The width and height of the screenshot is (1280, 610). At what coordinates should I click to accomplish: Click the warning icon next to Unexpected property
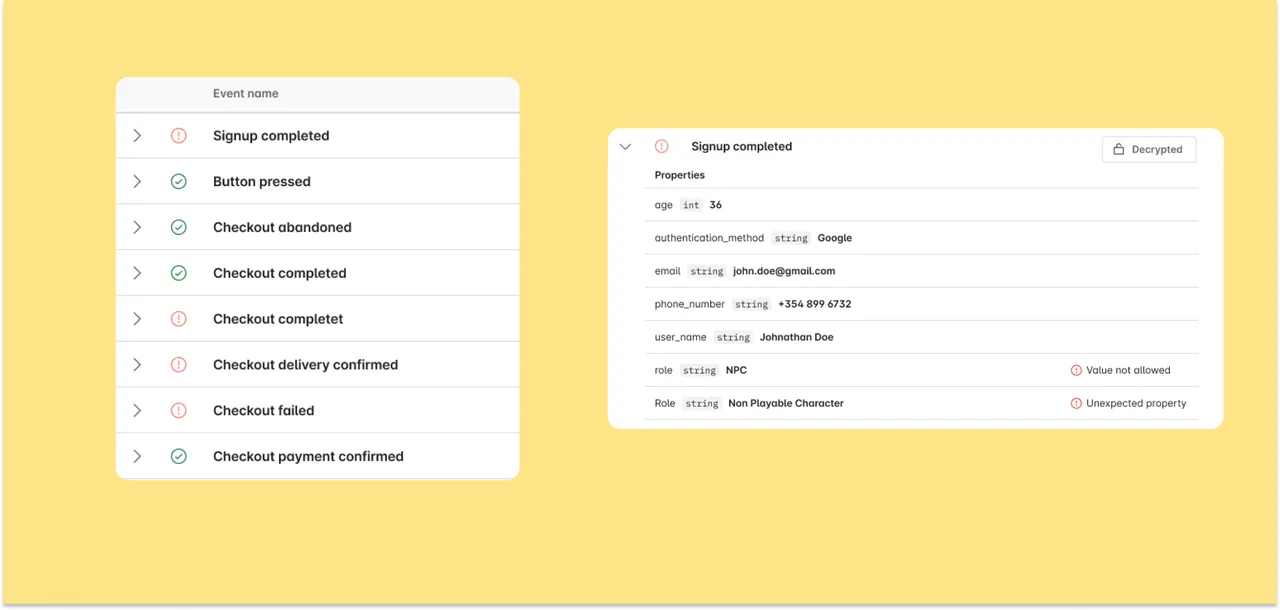click(x=1076, y=403)
